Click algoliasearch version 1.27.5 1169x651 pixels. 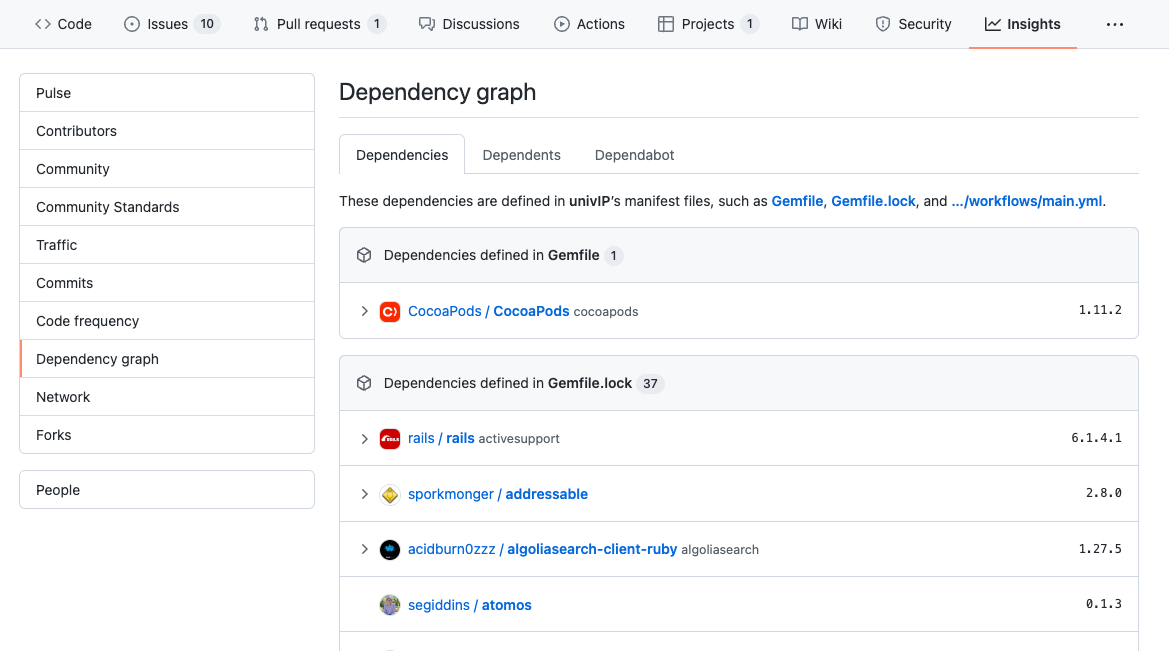[1100, 548]
